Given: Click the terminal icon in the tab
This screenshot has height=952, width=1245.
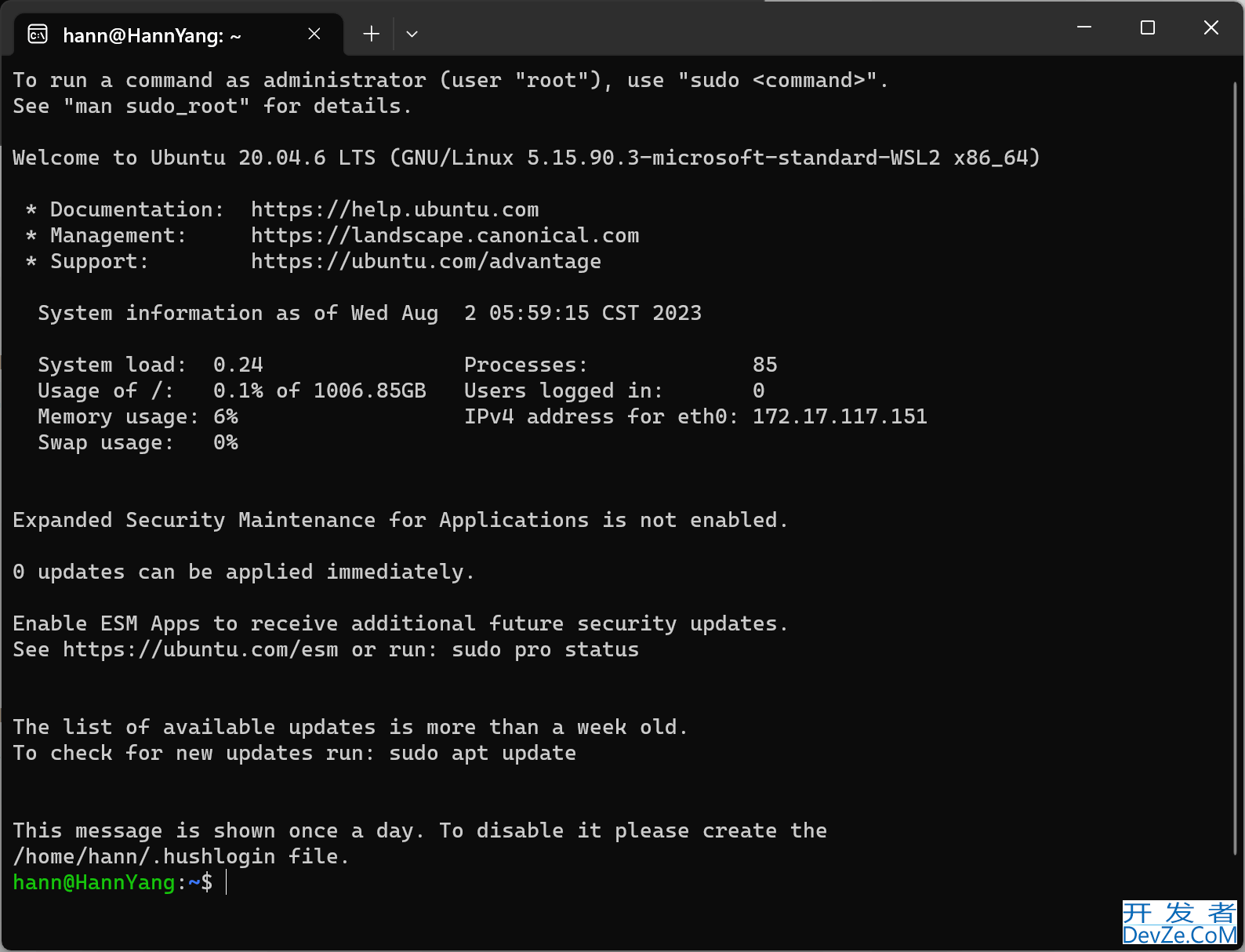Looking at the screenshot, I should click(x=38, y=35).
